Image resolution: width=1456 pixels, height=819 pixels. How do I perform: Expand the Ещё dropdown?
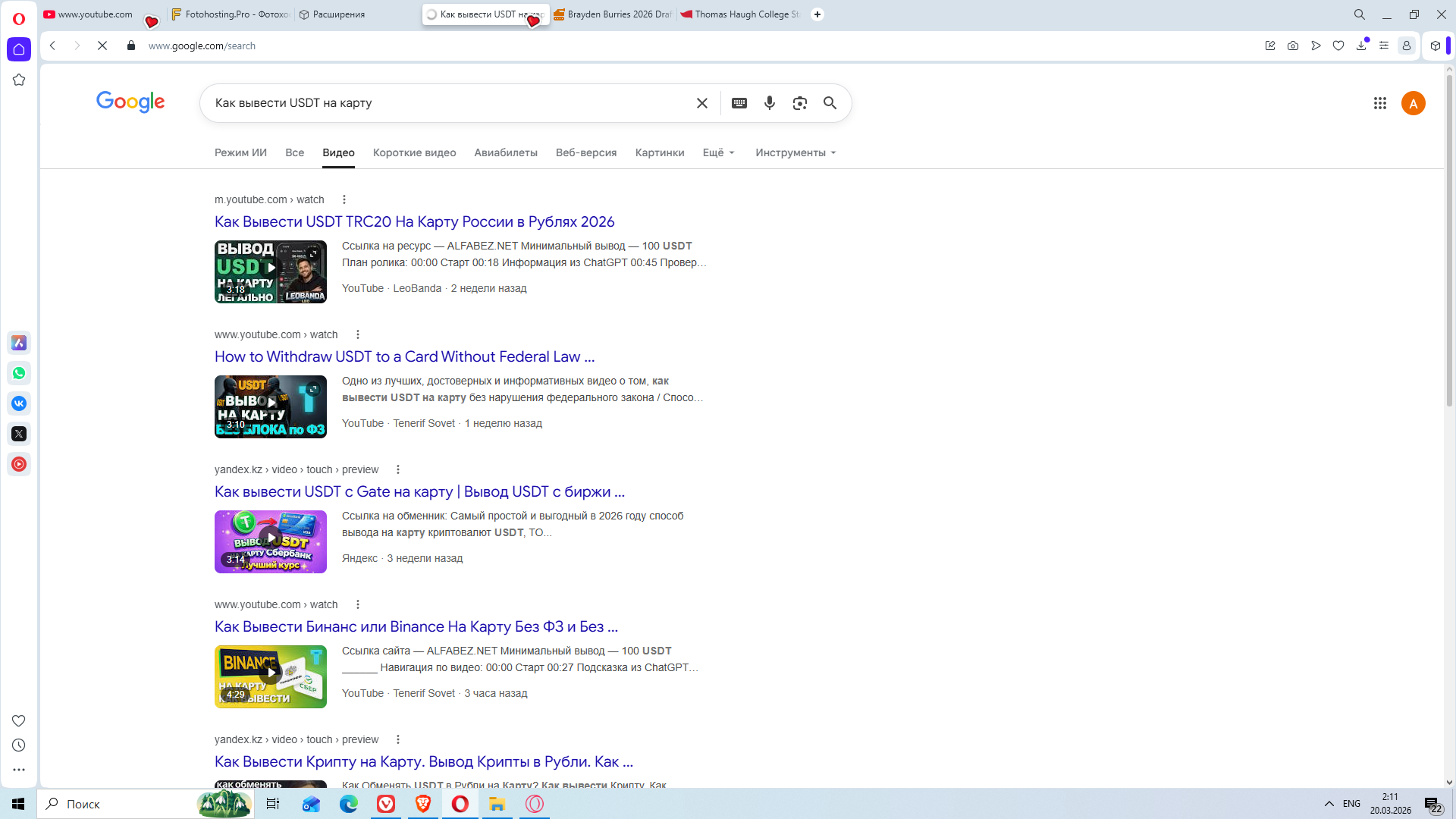point(718,152)
